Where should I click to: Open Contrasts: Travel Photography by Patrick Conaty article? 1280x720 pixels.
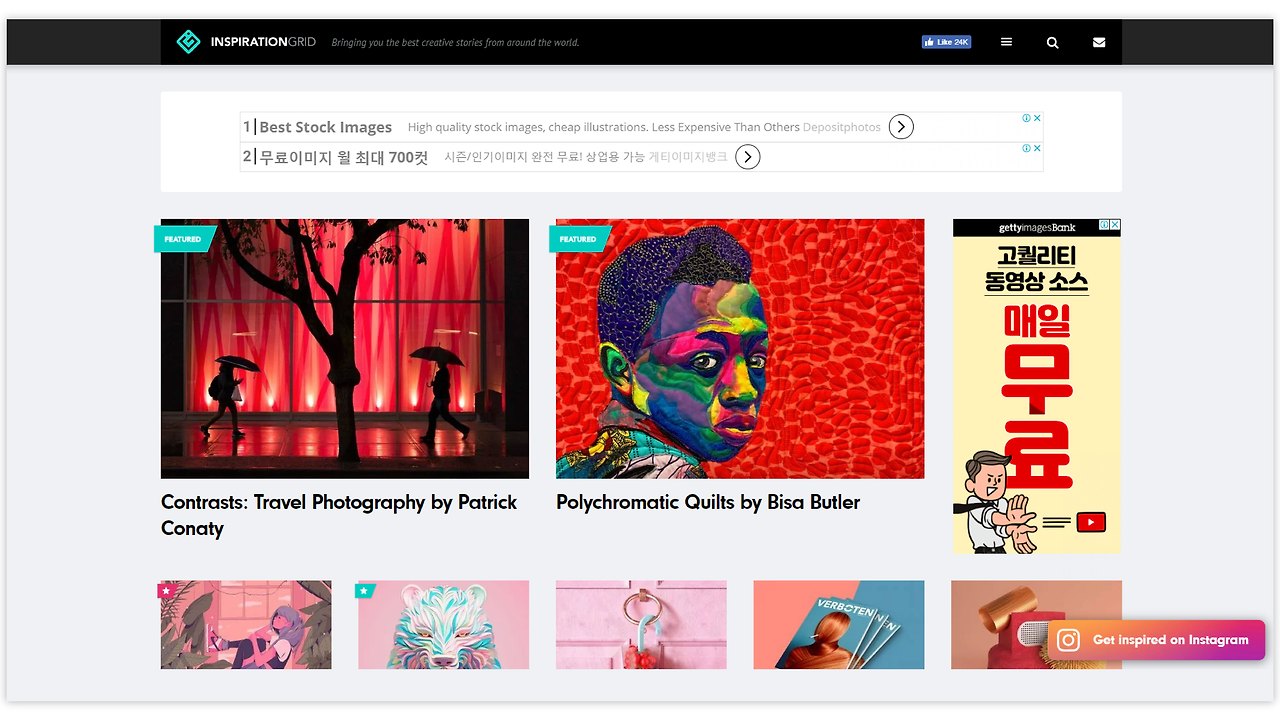339,515
